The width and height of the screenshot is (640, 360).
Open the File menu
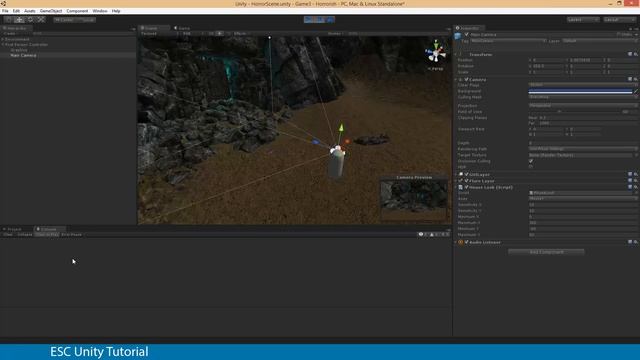[5, 11]
